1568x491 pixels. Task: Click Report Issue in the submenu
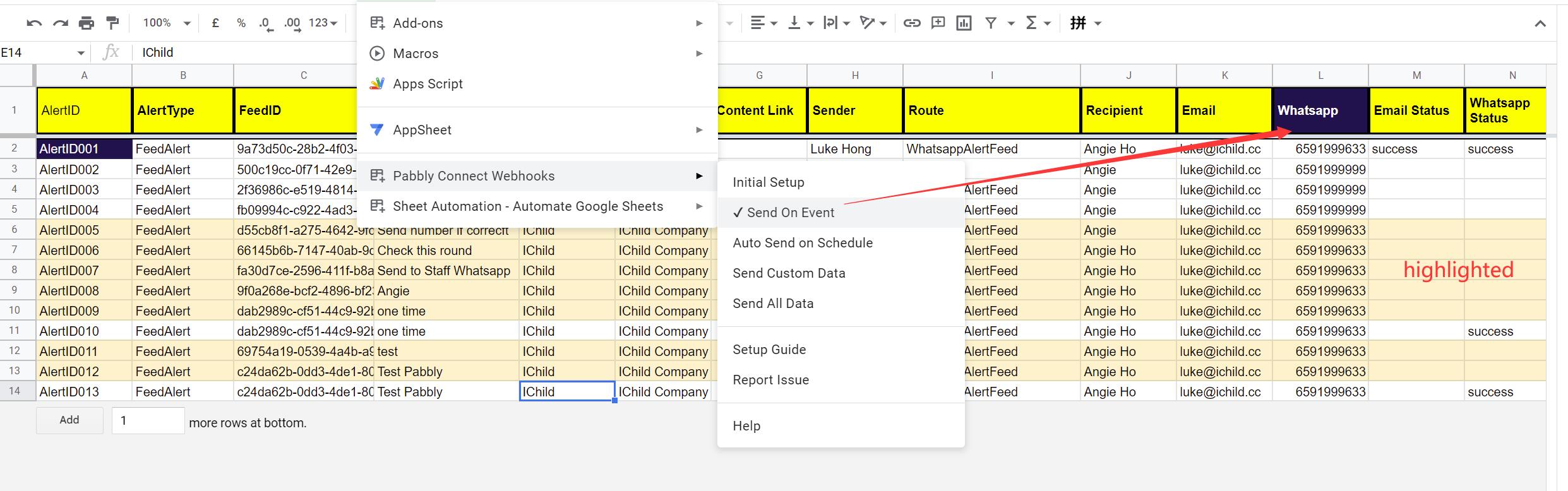pos(841,380)
